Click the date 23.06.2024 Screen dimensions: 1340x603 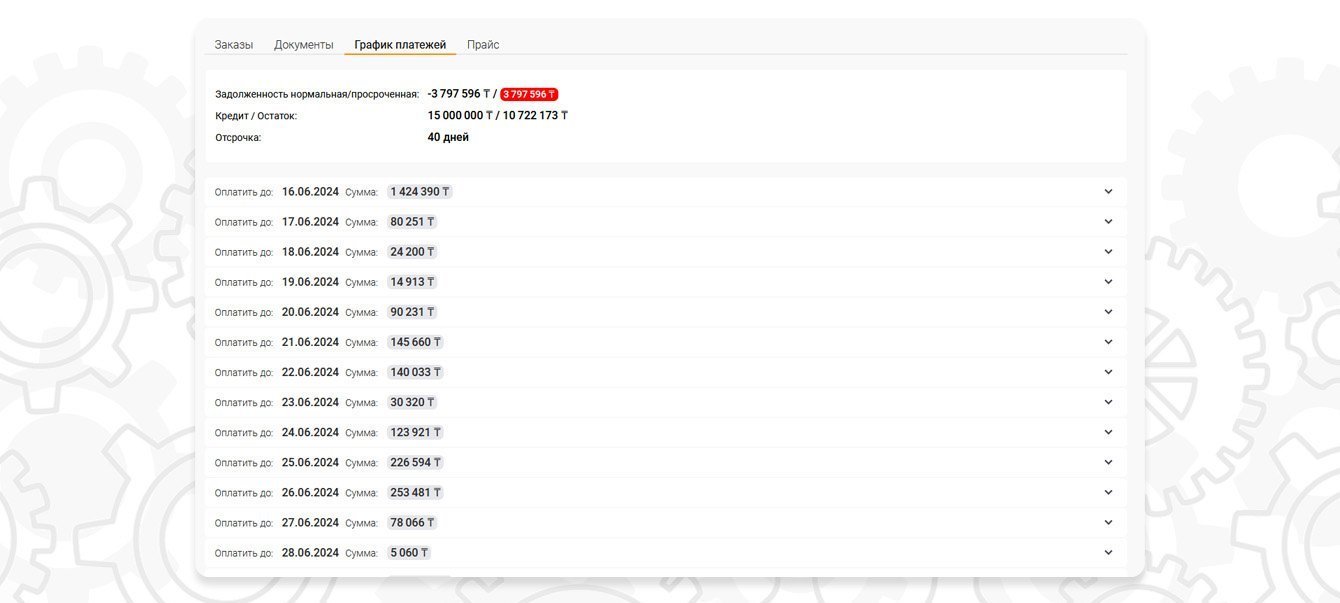pos(310,401)
